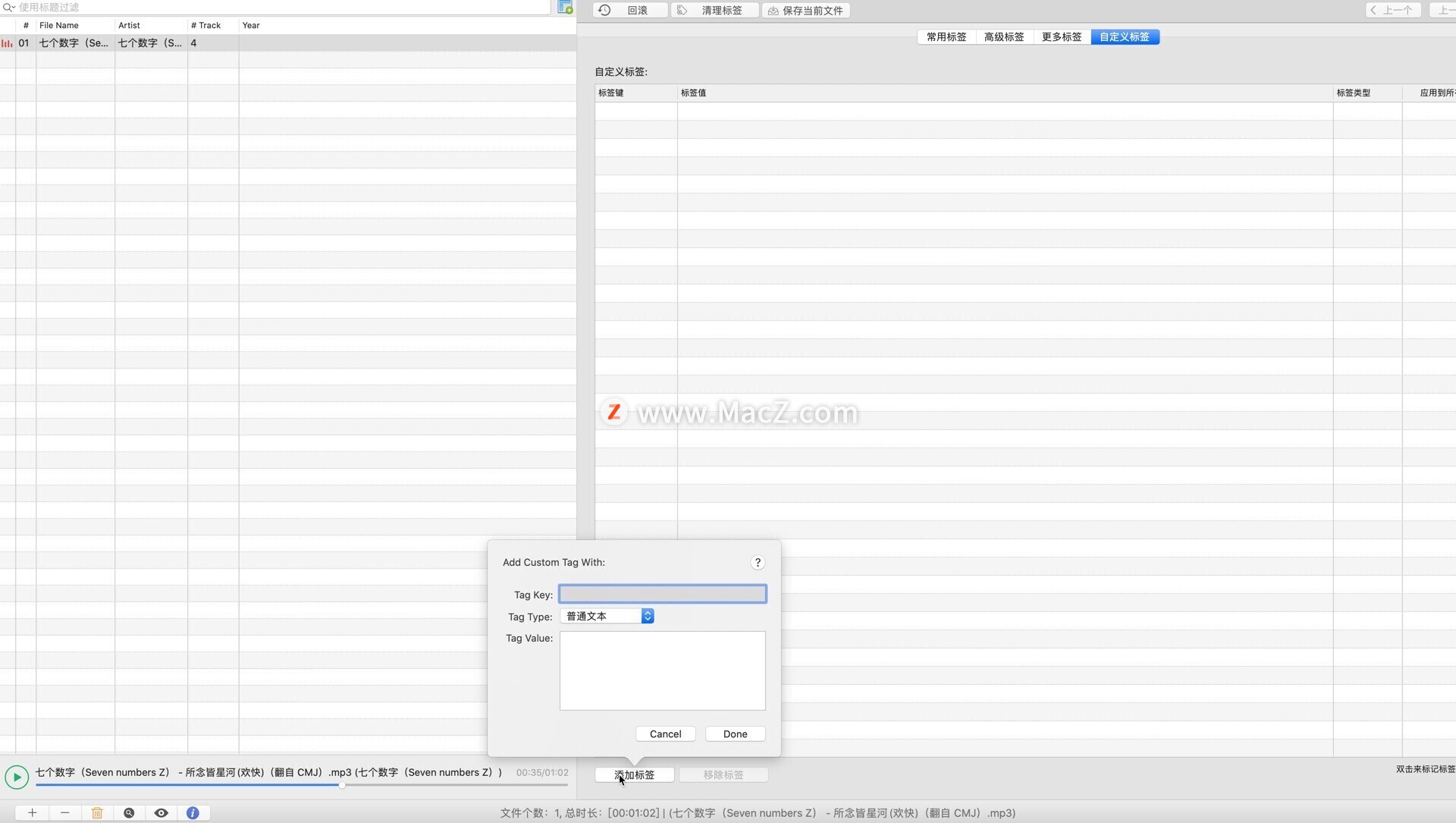Switch to the 常用标签 tab
This screenshot has height=823, width=1456.
click(946, 36)
